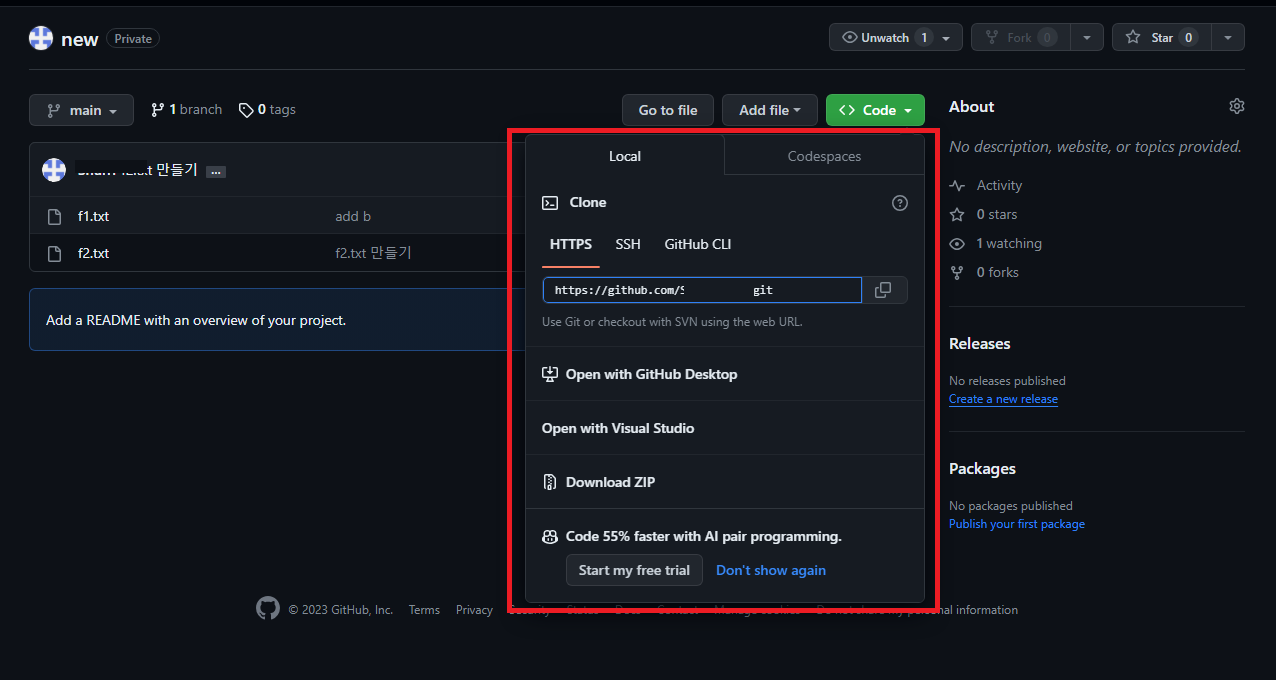The image size is (1276, 680).
Task: Open the Privacy footer link
Action: pyautogui.click(x=474, y=610)
